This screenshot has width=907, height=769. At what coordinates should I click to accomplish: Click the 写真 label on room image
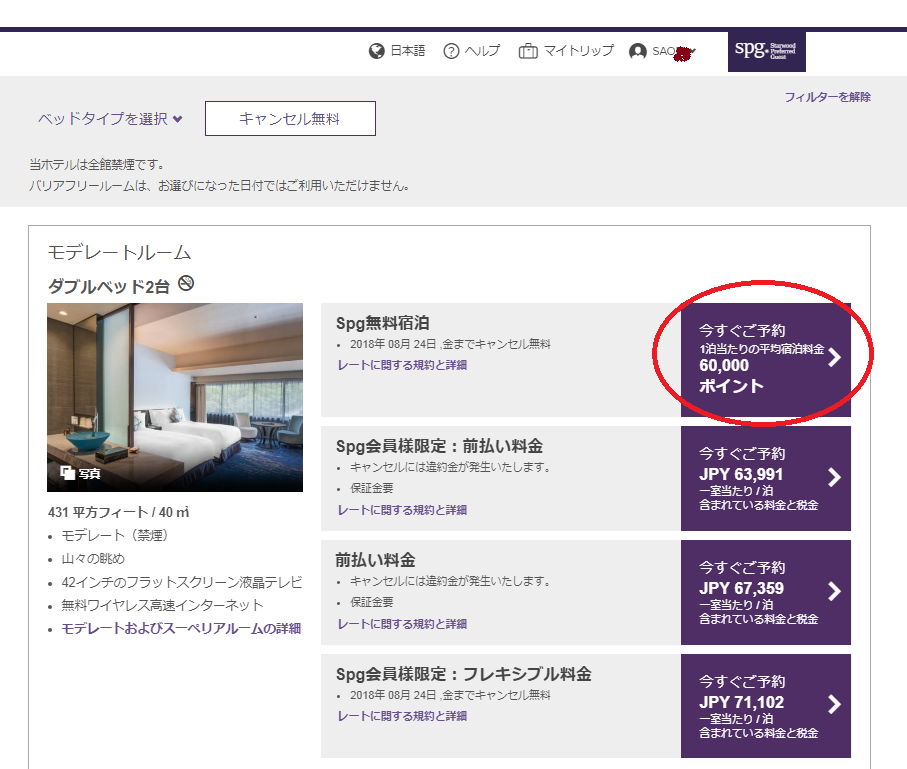pos(90,474)
